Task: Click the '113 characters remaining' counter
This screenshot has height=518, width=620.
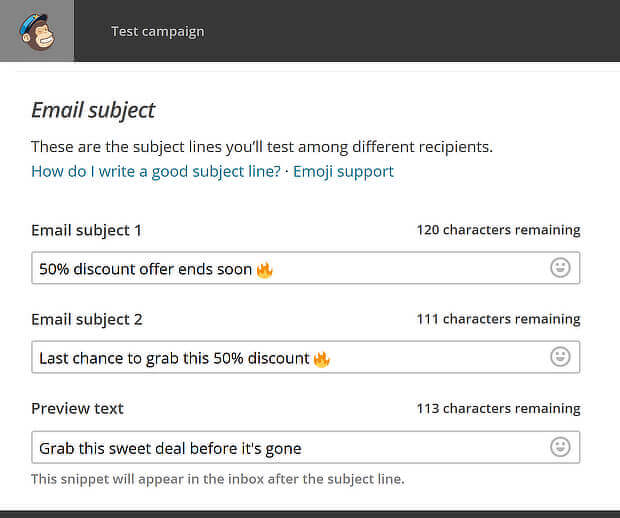Action: pos(499,408)
